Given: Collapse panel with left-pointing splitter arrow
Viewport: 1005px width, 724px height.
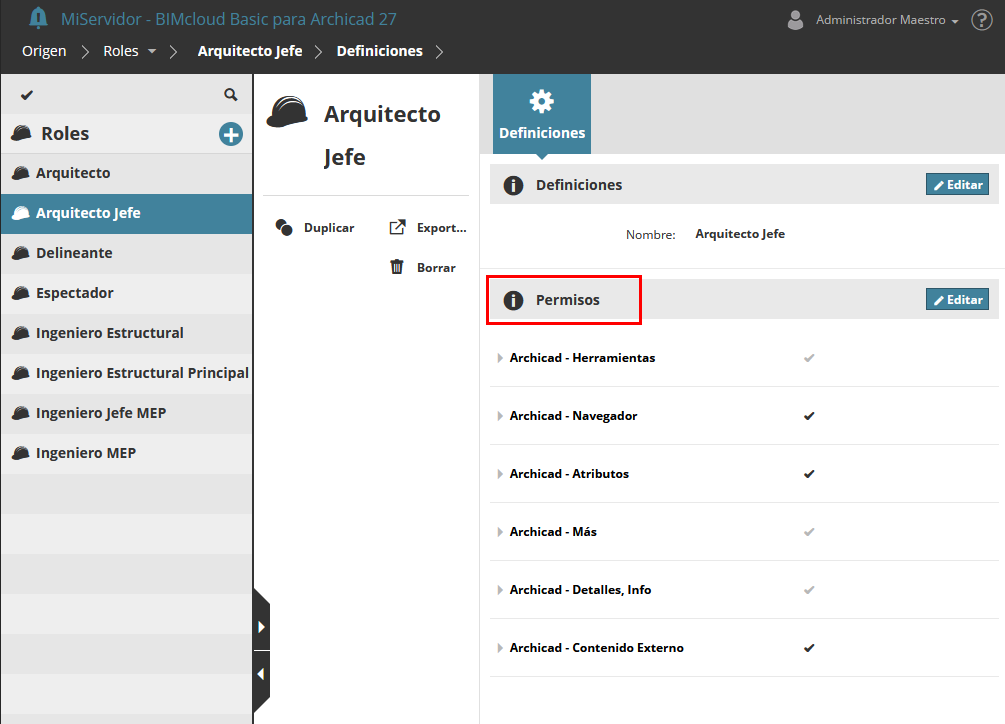Looking at the screenshot, I should point(261,674).
